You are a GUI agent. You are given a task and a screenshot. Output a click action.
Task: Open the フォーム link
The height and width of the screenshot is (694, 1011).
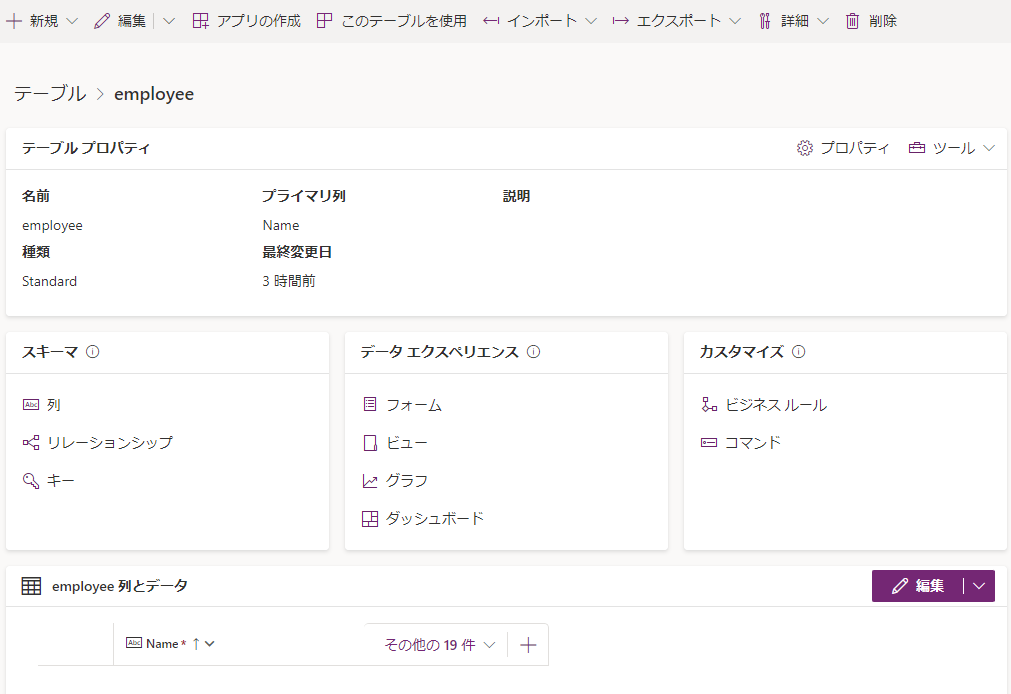(414, 404)
